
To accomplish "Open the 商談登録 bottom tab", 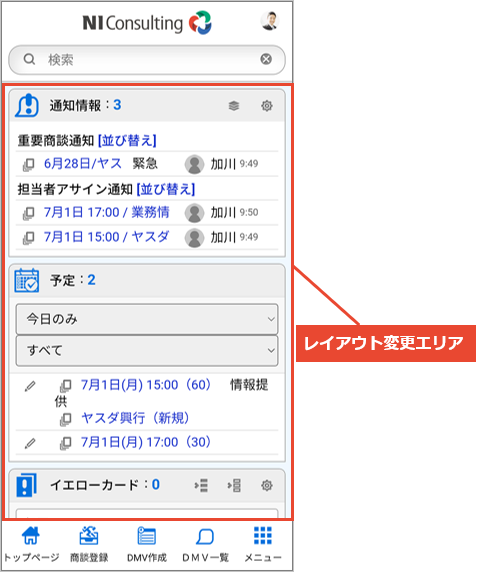I will [89, 544].
